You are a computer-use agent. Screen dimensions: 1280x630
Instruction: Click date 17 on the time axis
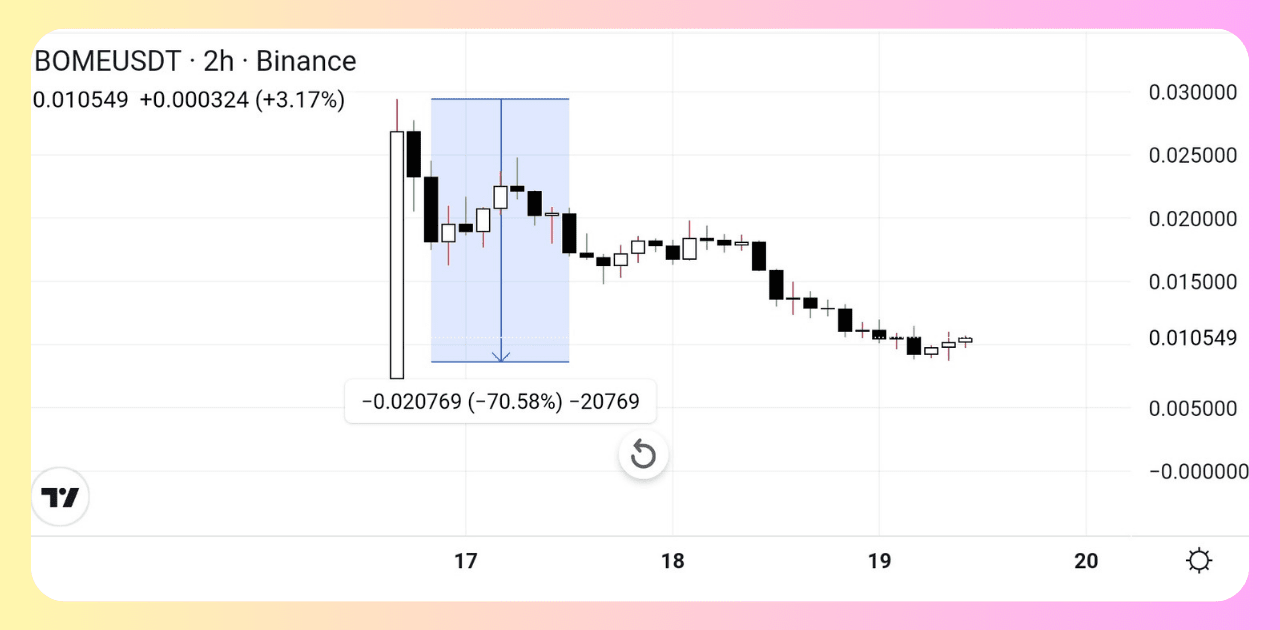point(466,561)
